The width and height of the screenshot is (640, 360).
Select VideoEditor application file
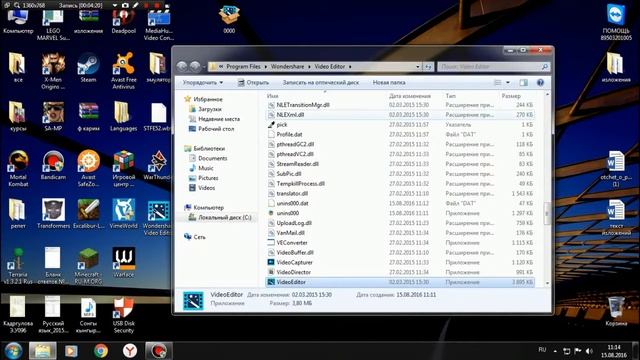click(400, 282)
